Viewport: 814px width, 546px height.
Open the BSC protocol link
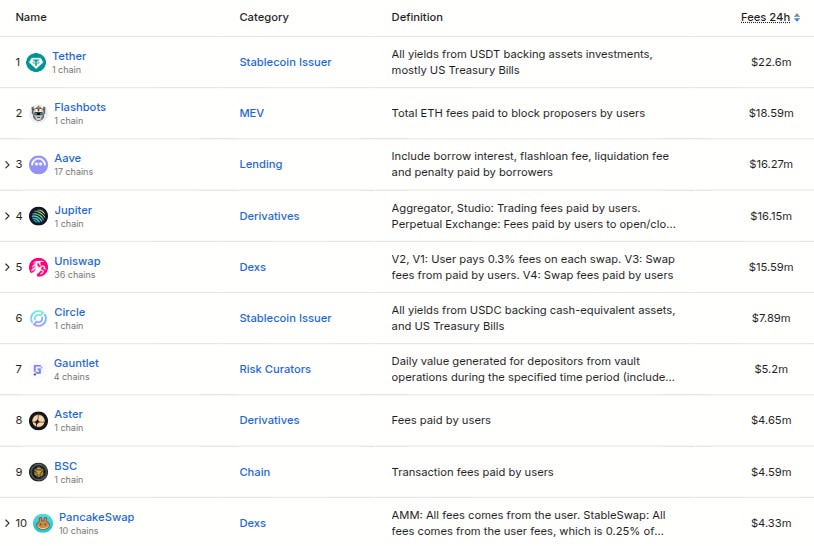[x=65, y=466]
